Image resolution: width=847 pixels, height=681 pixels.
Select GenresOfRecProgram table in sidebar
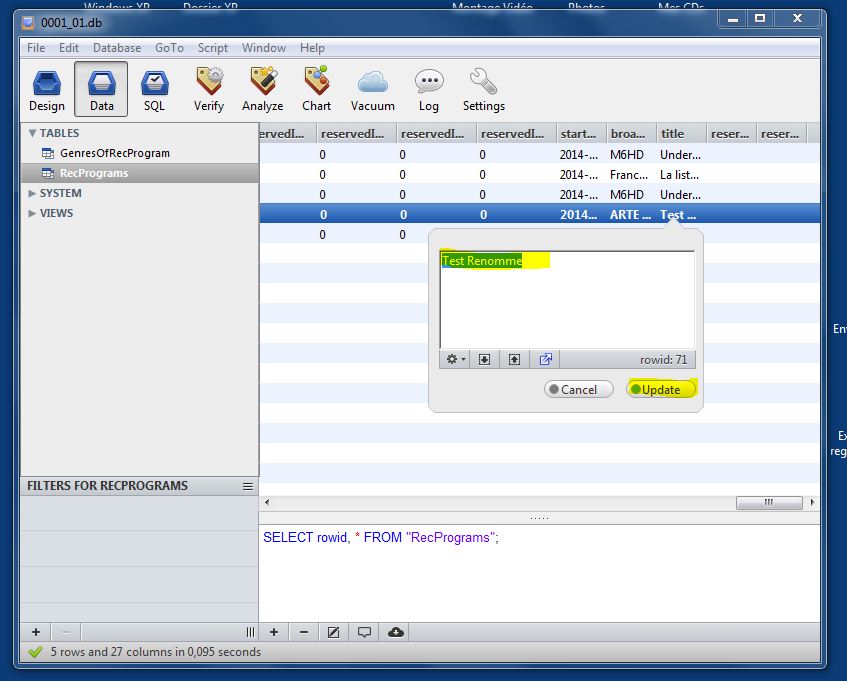[114, 153]
